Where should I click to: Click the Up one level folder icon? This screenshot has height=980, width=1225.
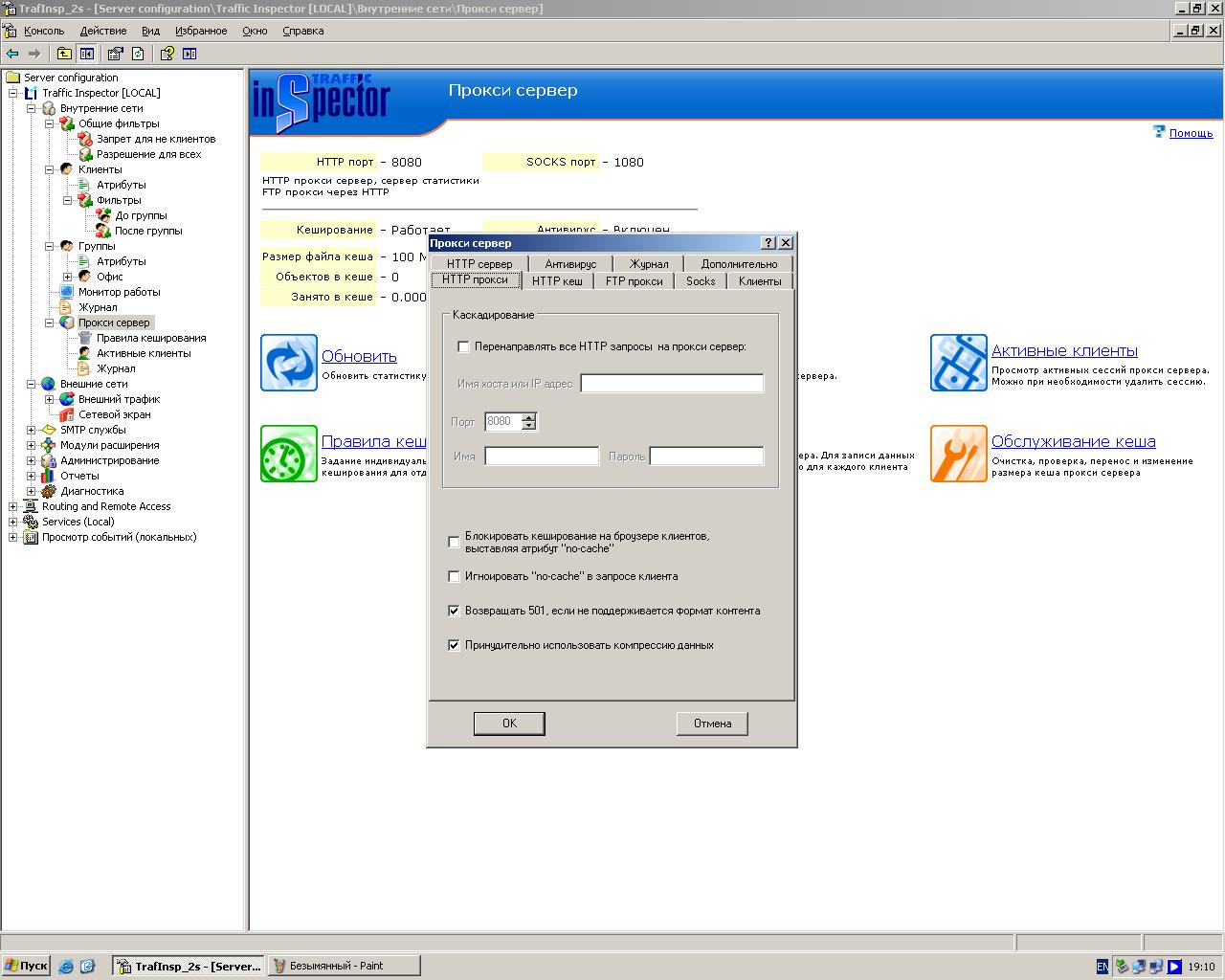(x=64, y=54)
